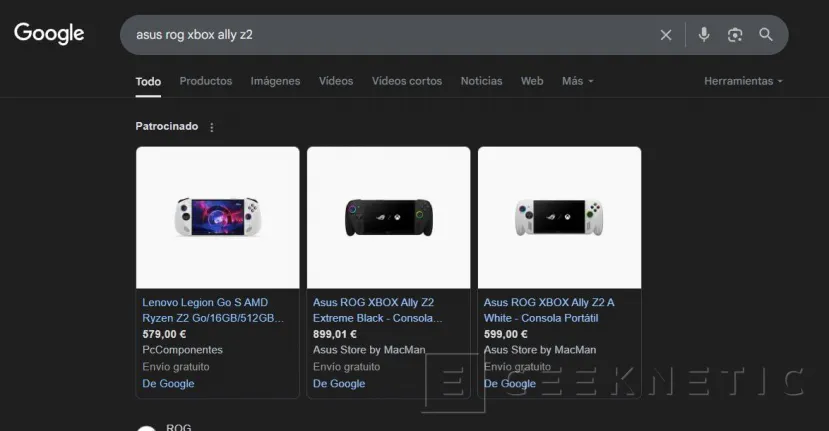
Task: Click the 579,00 € price
Action: 164,334
